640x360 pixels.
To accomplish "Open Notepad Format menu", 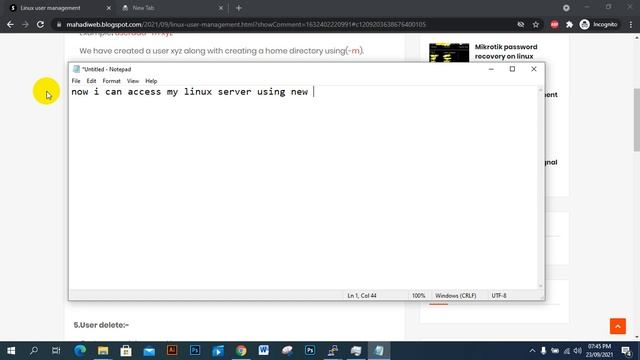I will [111, 81].
